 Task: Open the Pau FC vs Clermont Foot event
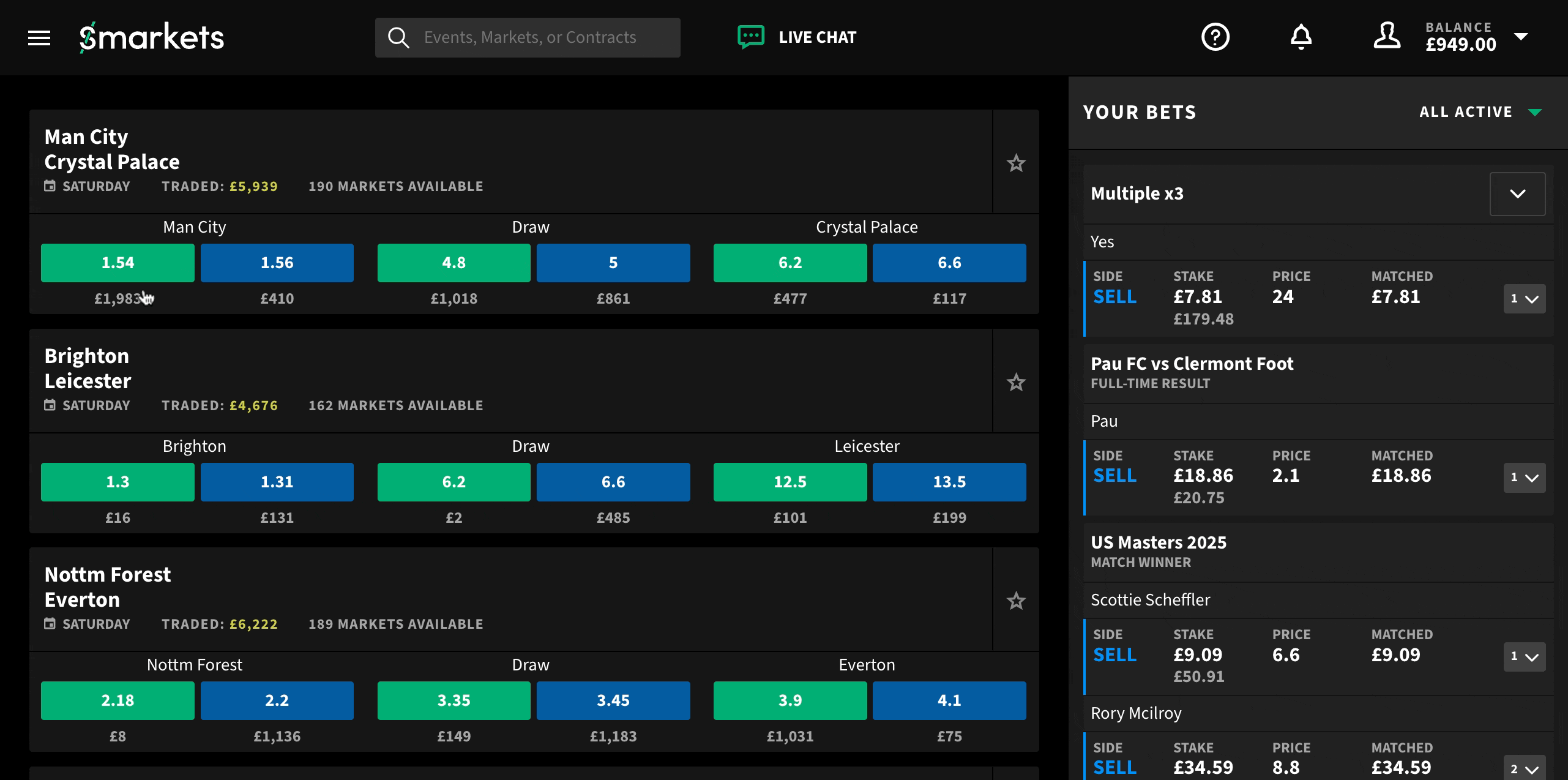pyautogui.click(x=1191, y=363)
